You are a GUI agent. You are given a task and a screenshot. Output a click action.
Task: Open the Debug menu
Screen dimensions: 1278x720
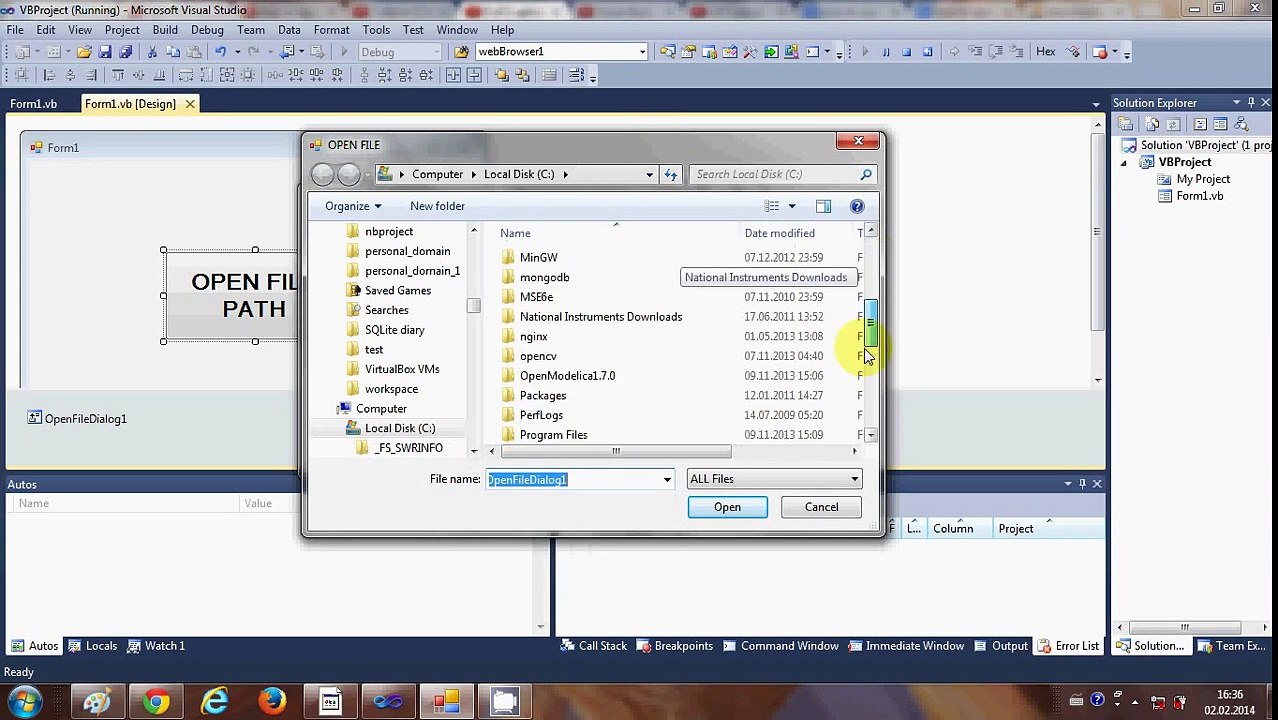click(207, 30)
